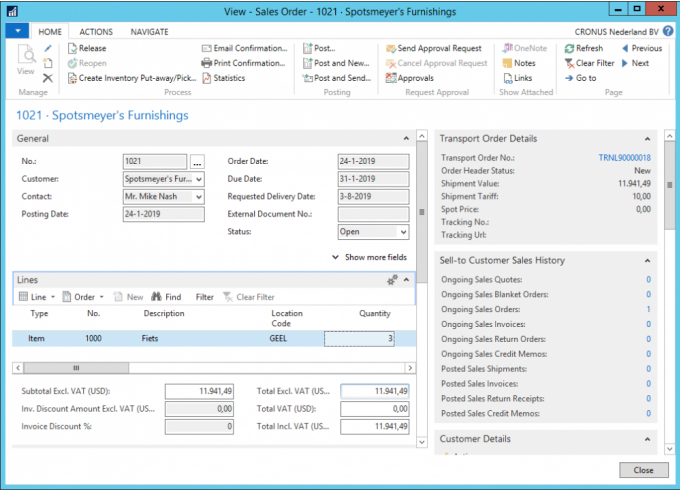This screenshot has height=490, width=680.
Task: Open Transport Order No. TRNL90000018 link
Action: pyautogui.click(x=624, y=157)
